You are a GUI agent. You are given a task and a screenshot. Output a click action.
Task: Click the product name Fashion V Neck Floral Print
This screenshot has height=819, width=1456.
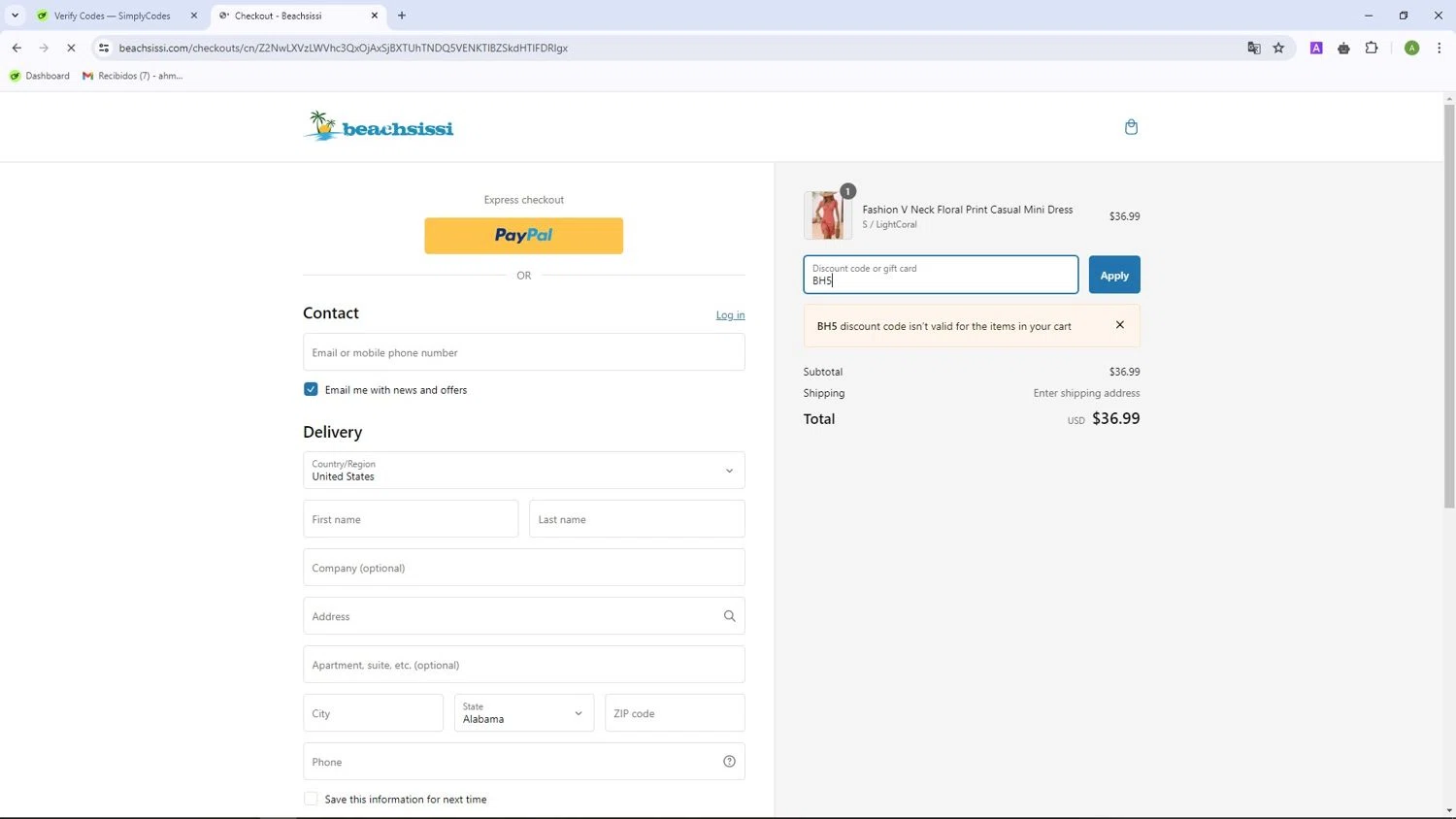point(968,210)
